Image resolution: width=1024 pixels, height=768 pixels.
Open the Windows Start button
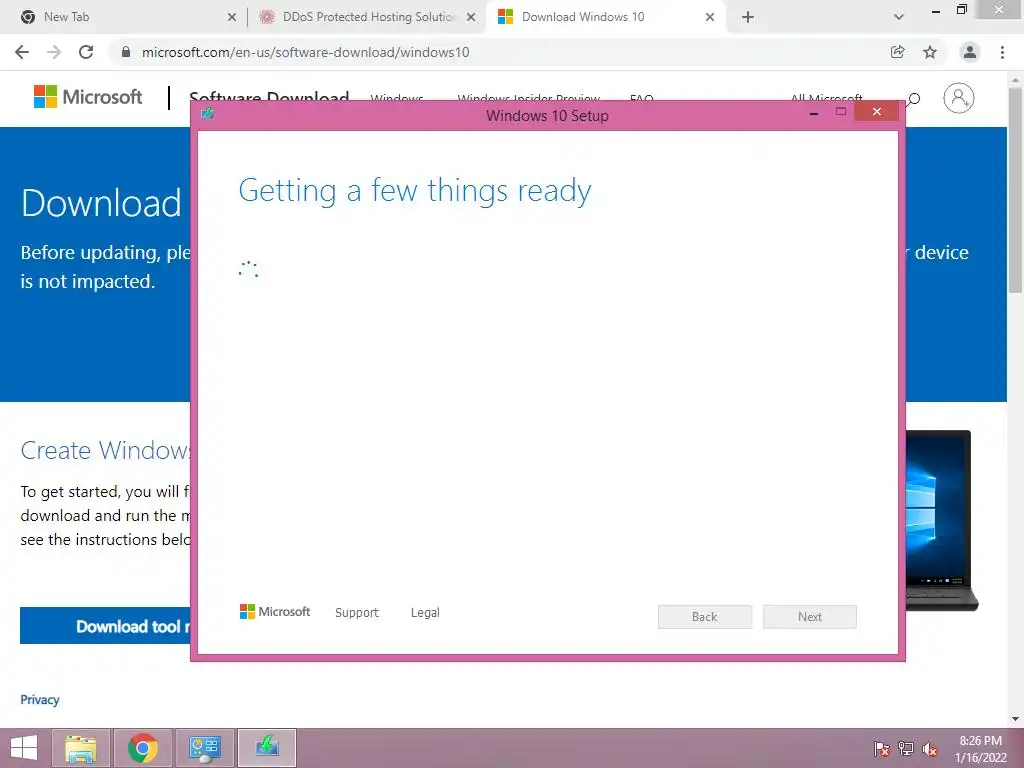[x=24, y=748]
